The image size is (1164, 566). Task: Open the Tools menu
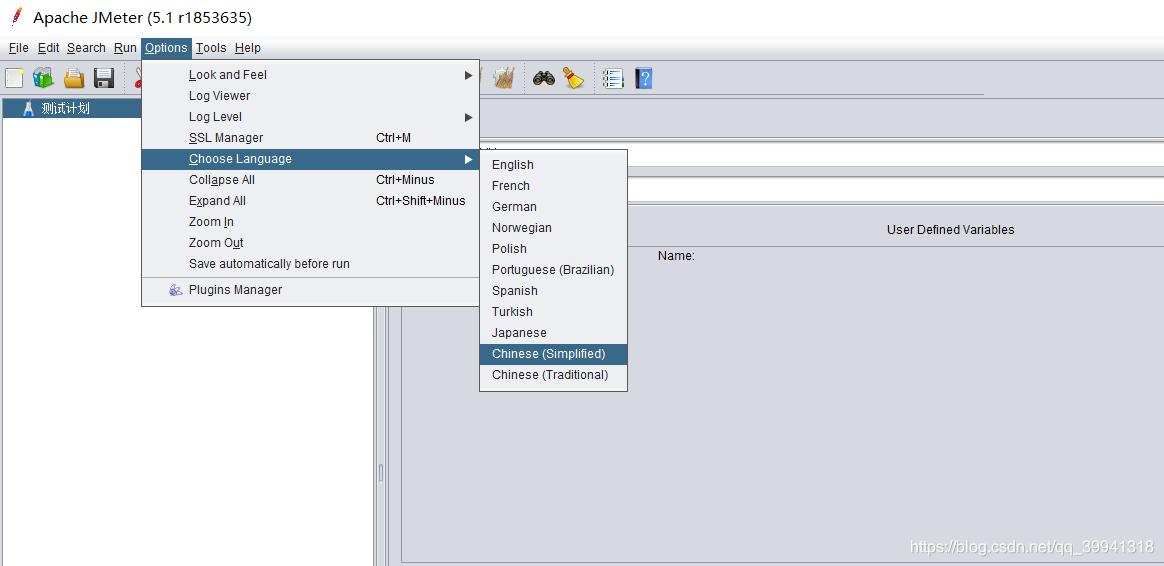pos(211,48)
